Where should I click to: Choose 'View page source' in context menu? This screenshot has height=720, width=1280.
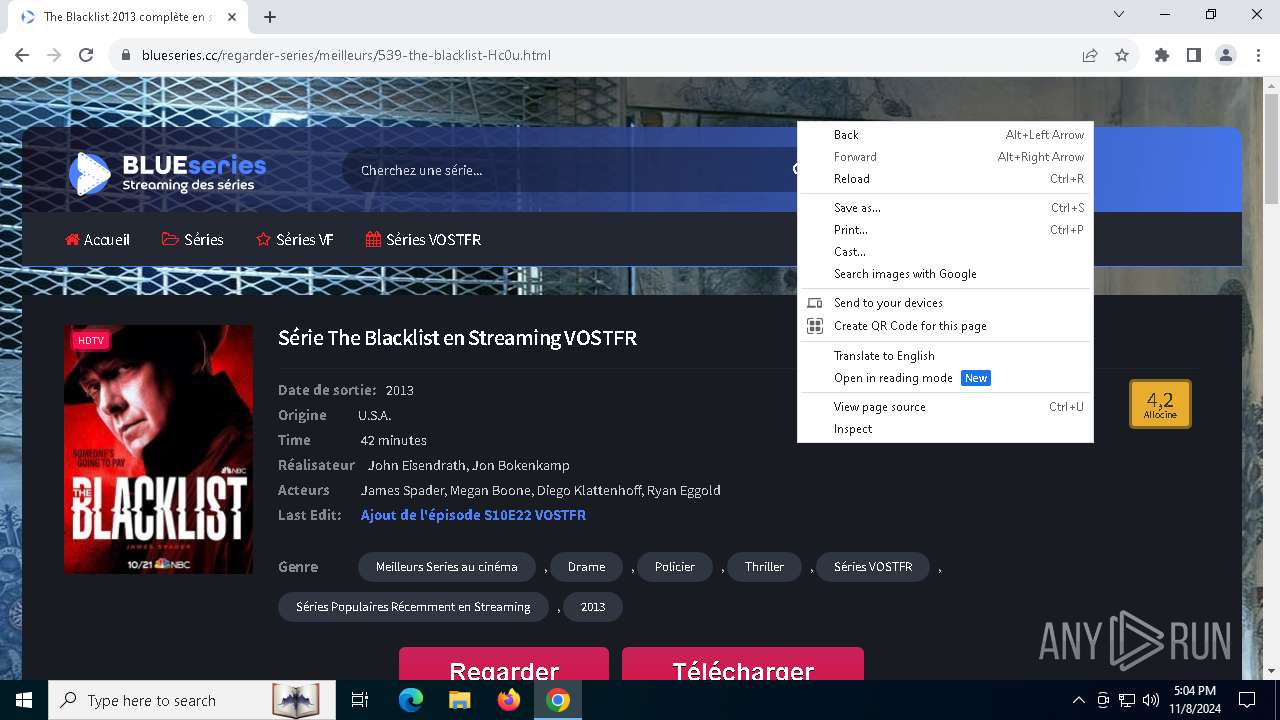[945, 407]
